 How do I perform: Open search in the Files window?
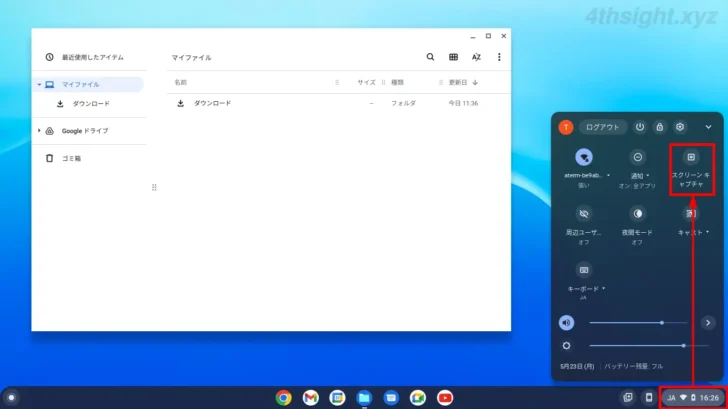tap(430, 57)
